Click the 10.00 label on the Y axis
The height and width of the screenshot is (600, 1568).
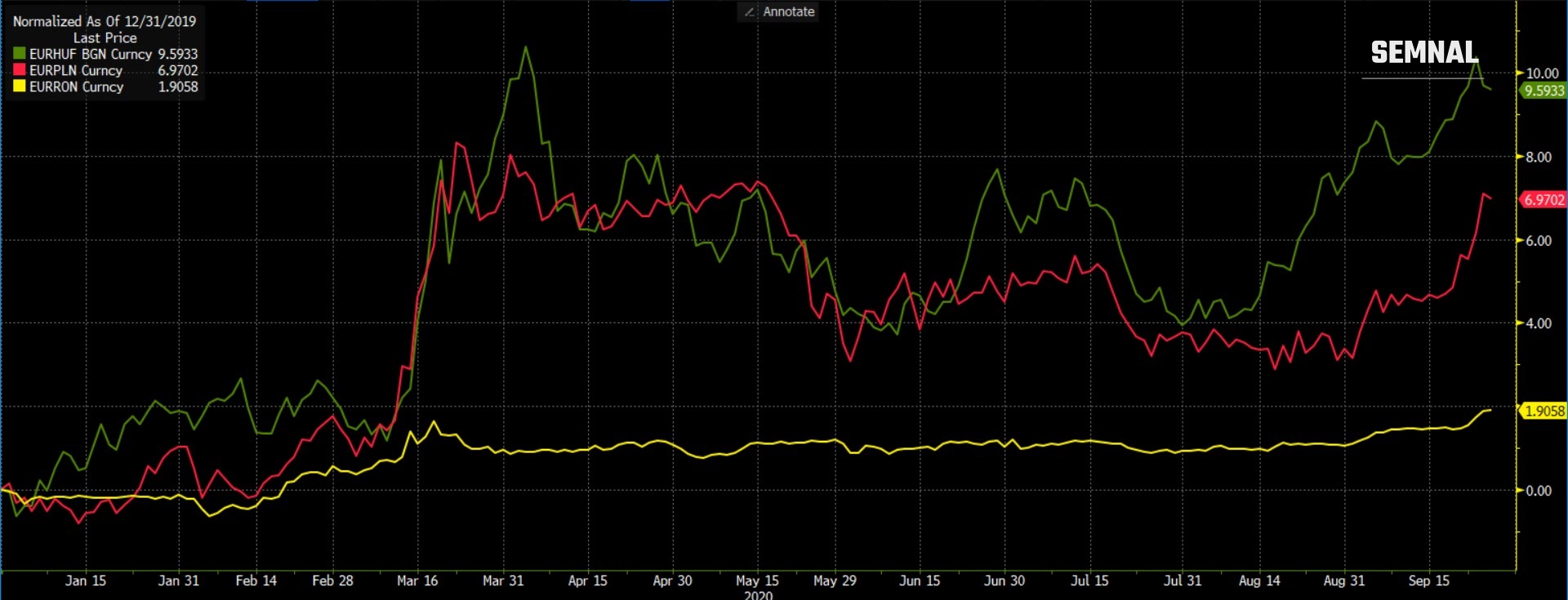(x=1542, y=73)
